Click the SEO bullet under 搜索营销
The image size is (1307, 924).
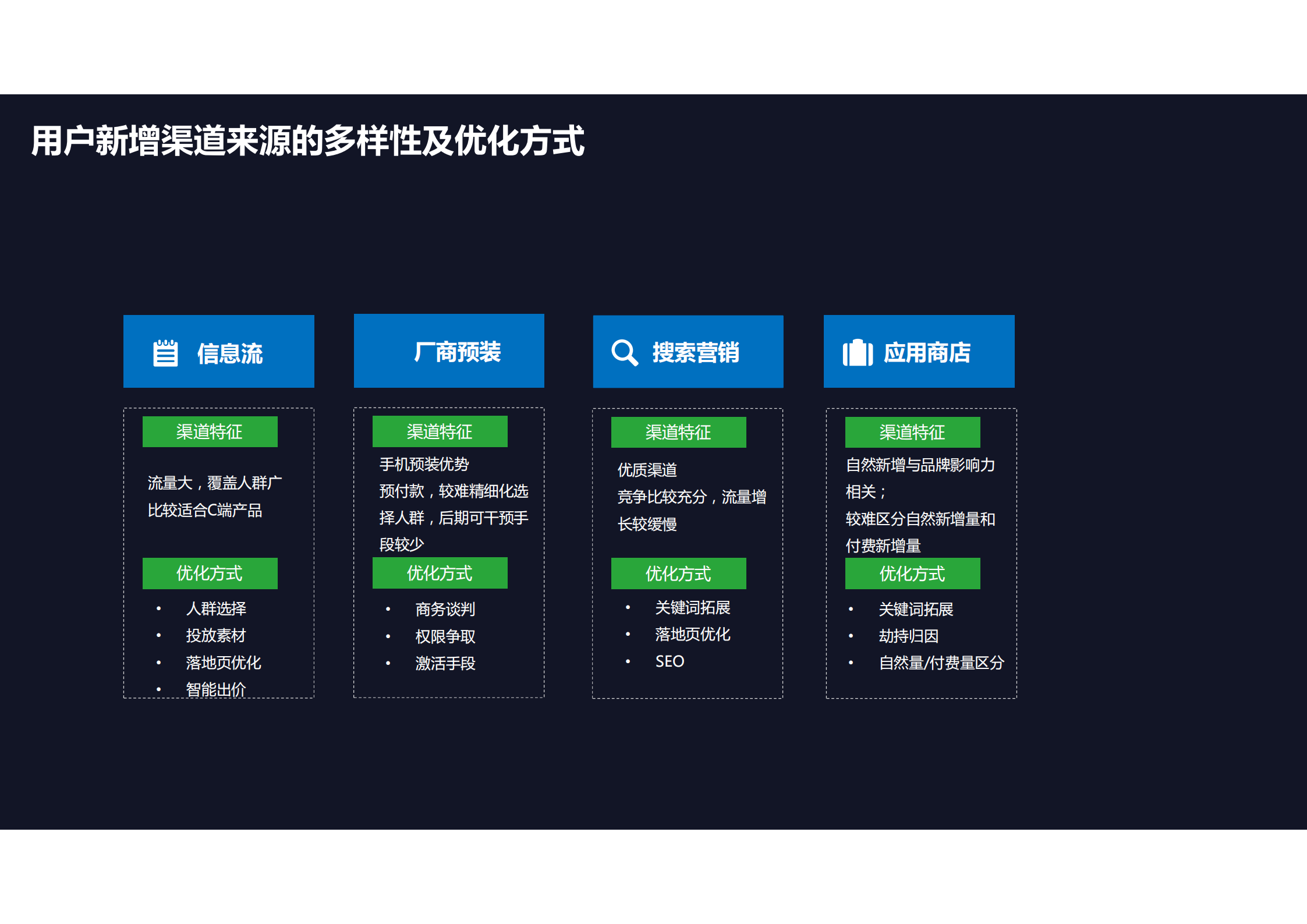(670, 661)
